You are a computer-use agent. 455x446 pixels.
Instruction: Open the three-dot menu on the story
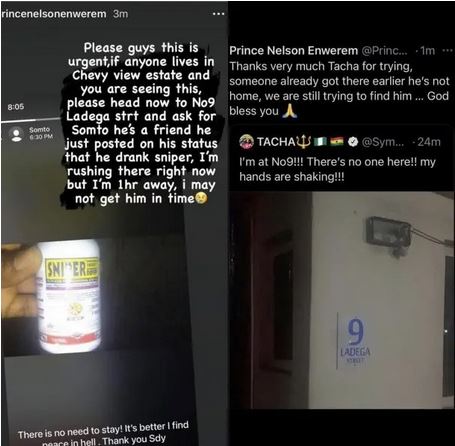(218, 14)
